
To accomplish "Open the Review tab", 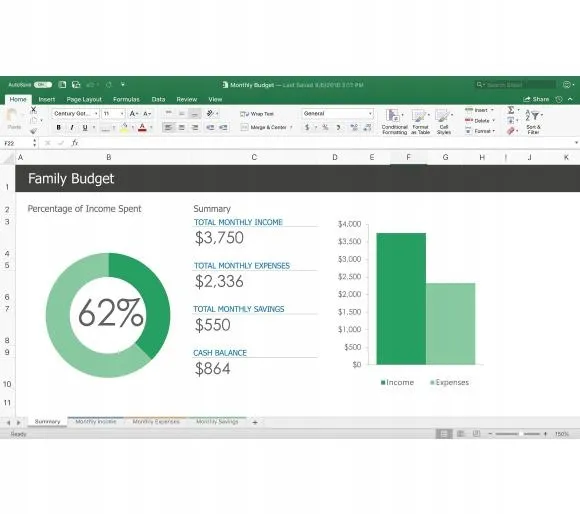I will pyautogui.click(x=187, y=99).
